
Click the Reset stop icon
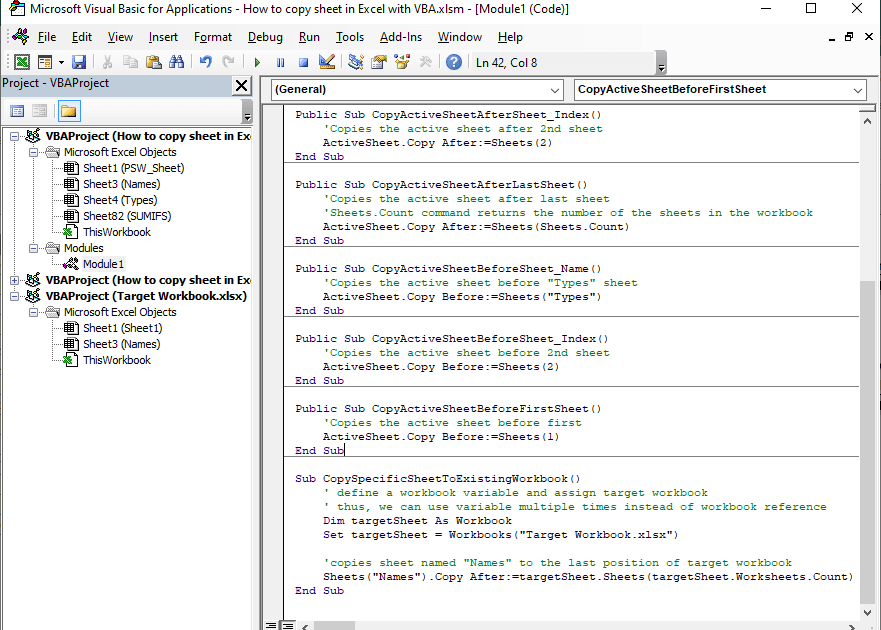(x=303, y=62)
